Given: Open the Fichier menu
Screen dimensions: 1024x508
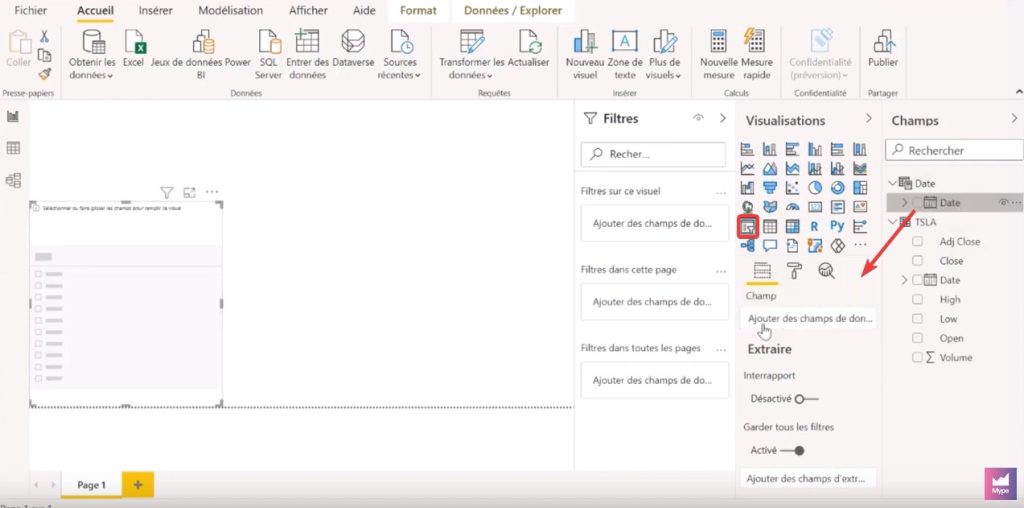Looking at the screenshot, I should click(x=31, y=10).
